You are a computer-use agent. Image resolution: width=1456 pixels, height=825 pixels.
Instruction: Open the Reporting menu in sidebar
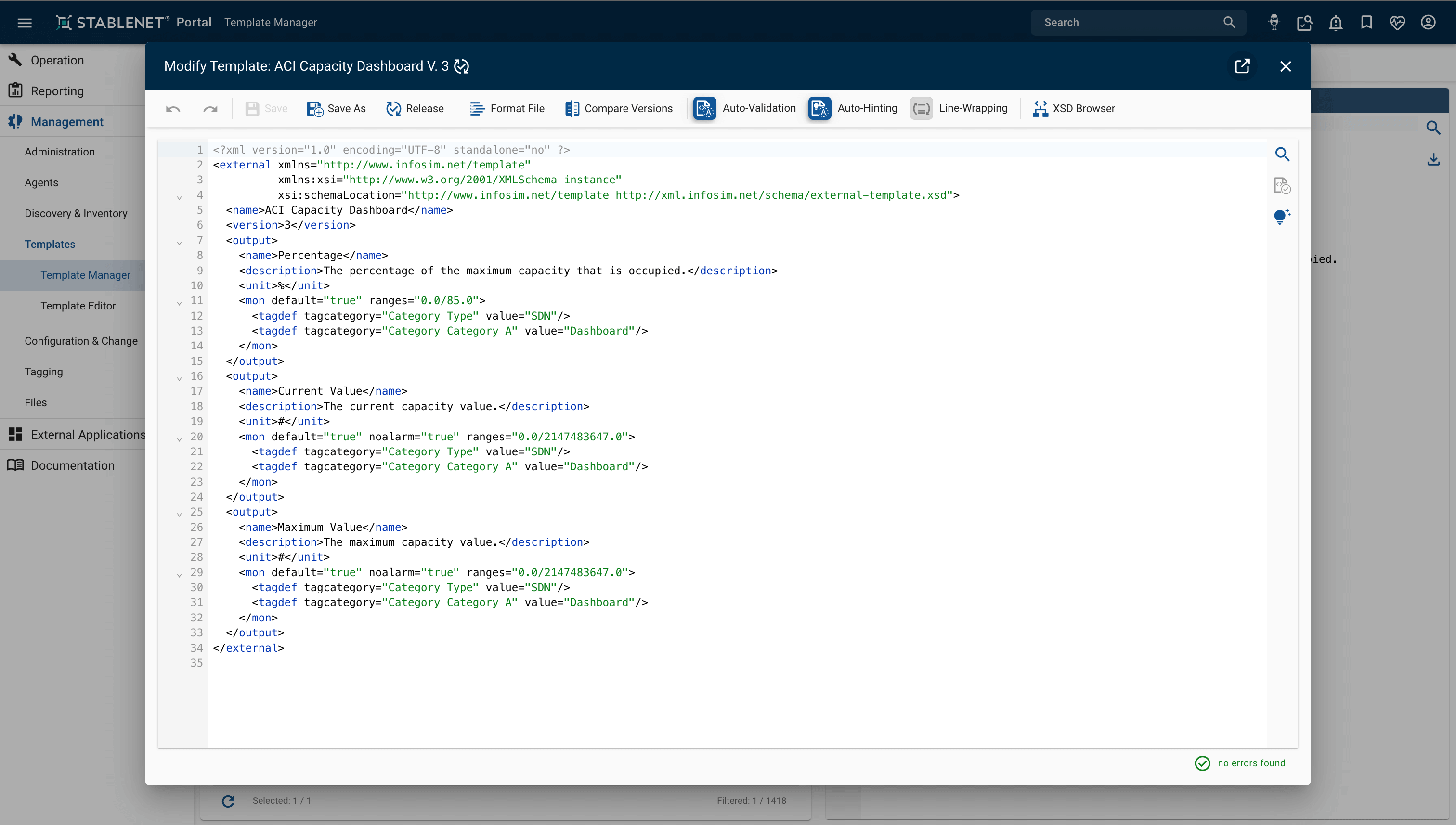(x=73, y=90)
